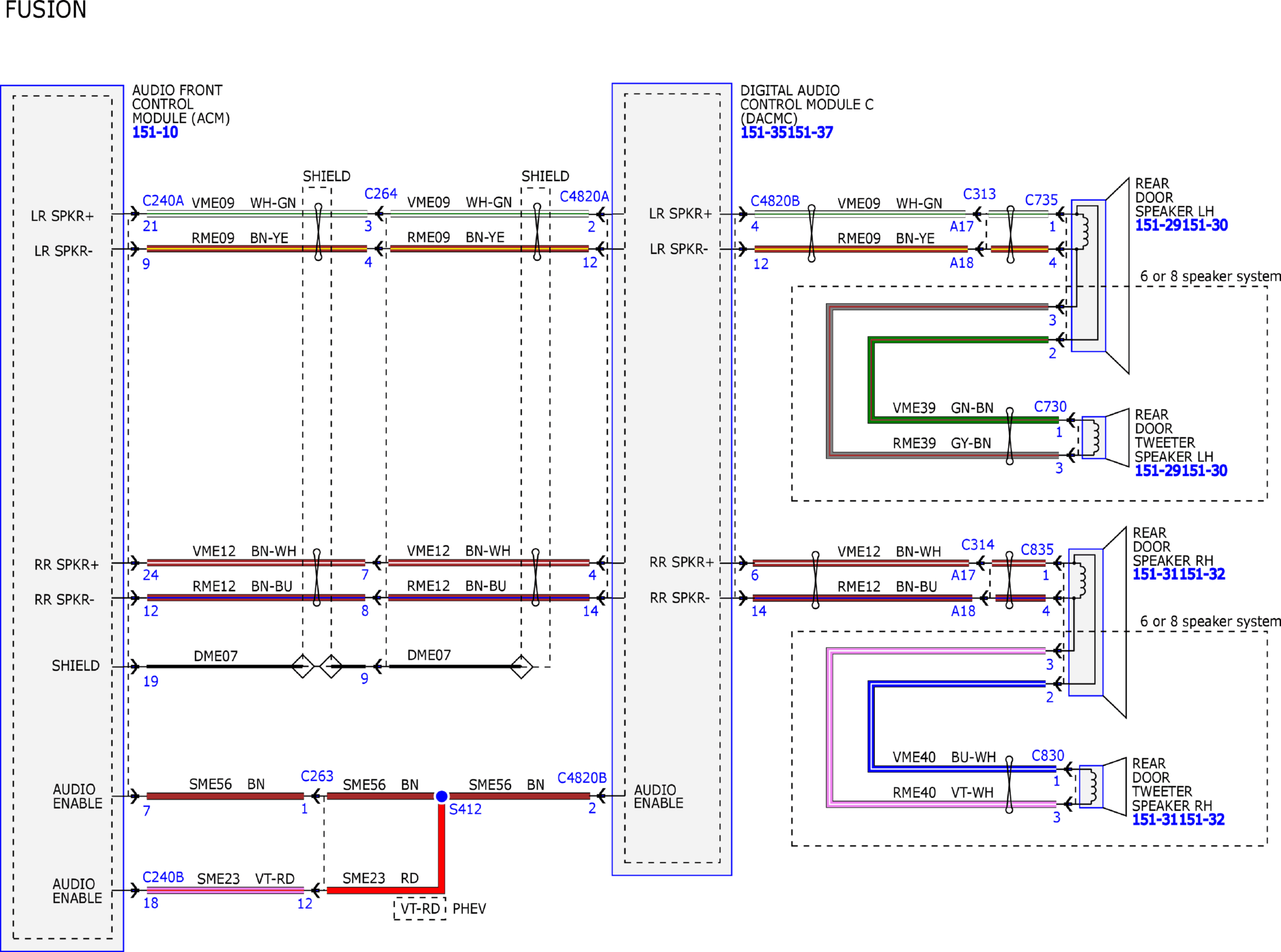Click the AUDIO FRONT CONTROL MODULE (ACM) label

pyautogui.click(x=181, y=104)
